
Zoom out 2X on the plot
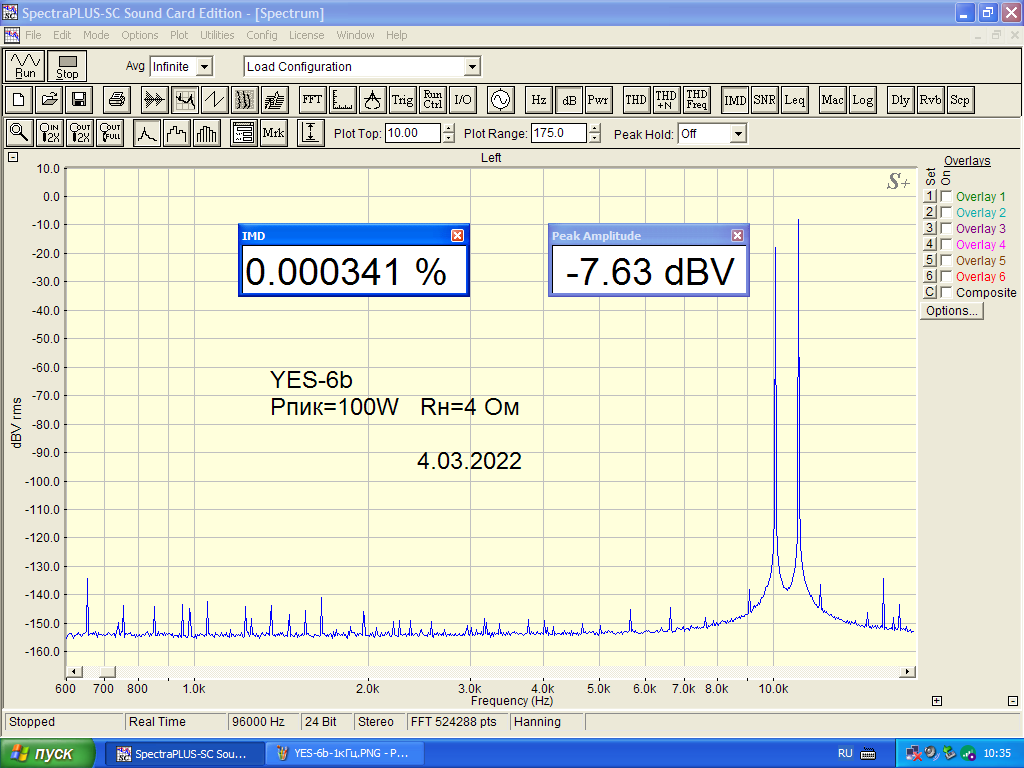tap(79, 133)
